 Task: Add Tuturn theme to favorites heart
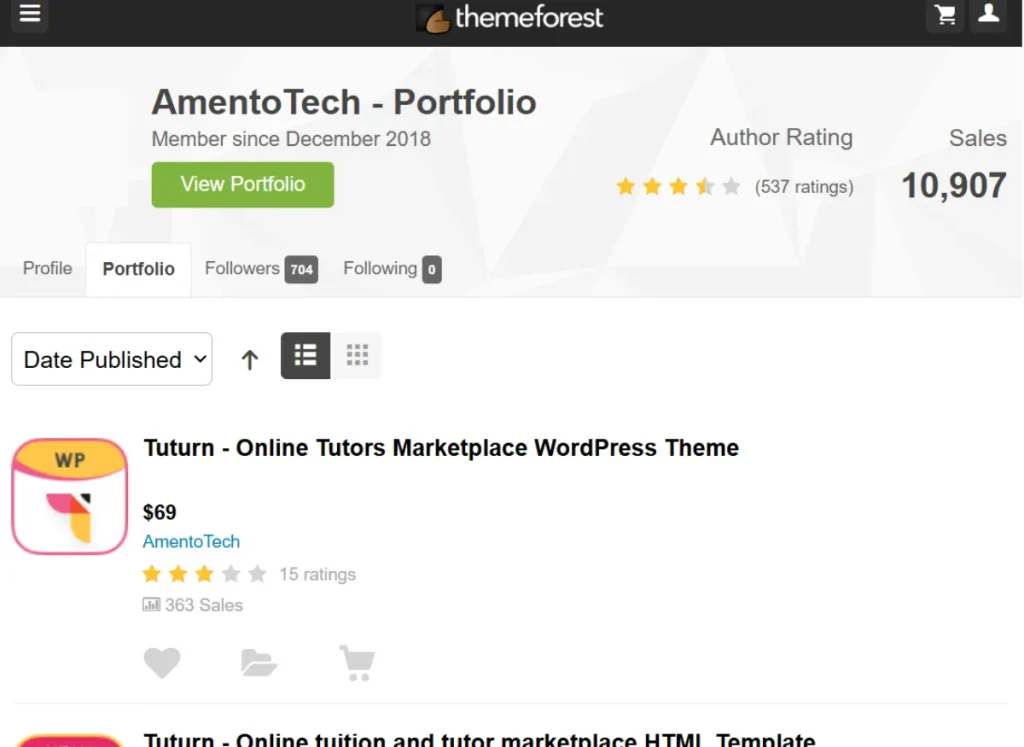[162, 662]
